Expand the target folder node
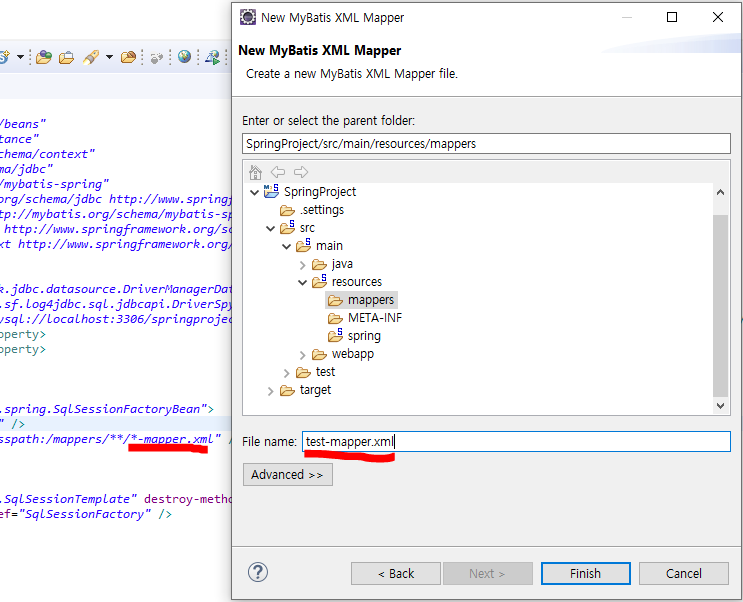This screenshot has width=743, height=602. (271, 391)
